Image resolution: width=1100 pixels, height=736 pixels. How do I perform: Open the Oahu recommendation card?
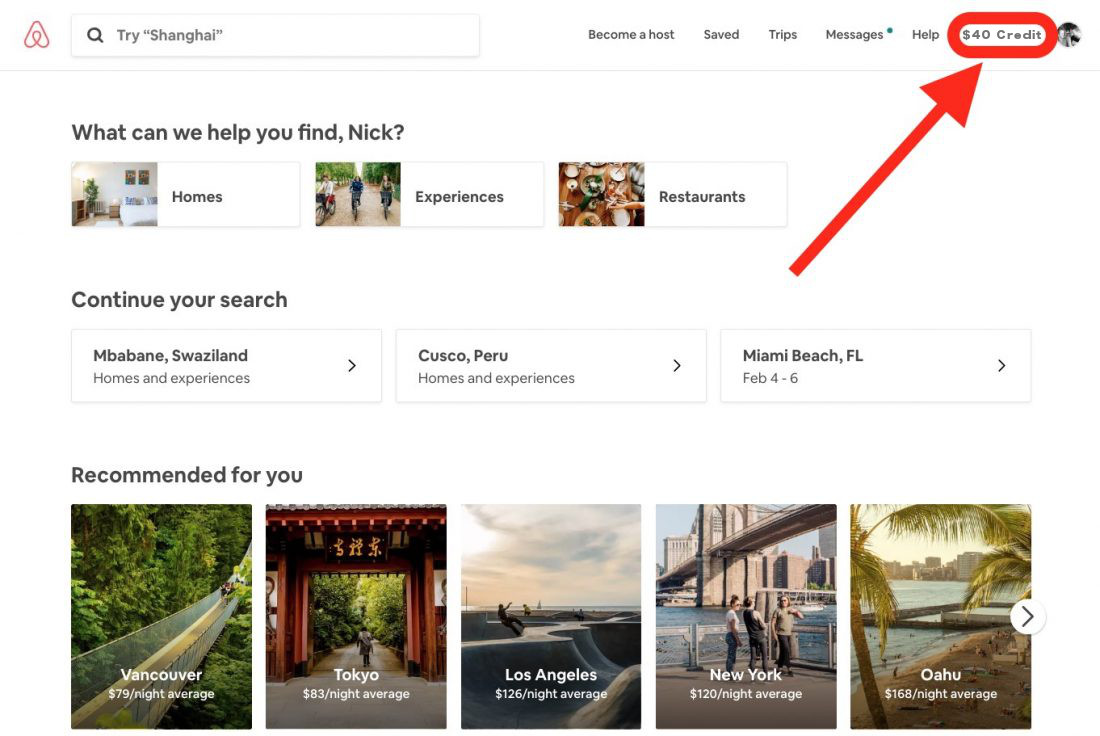(x=941, y=616)
